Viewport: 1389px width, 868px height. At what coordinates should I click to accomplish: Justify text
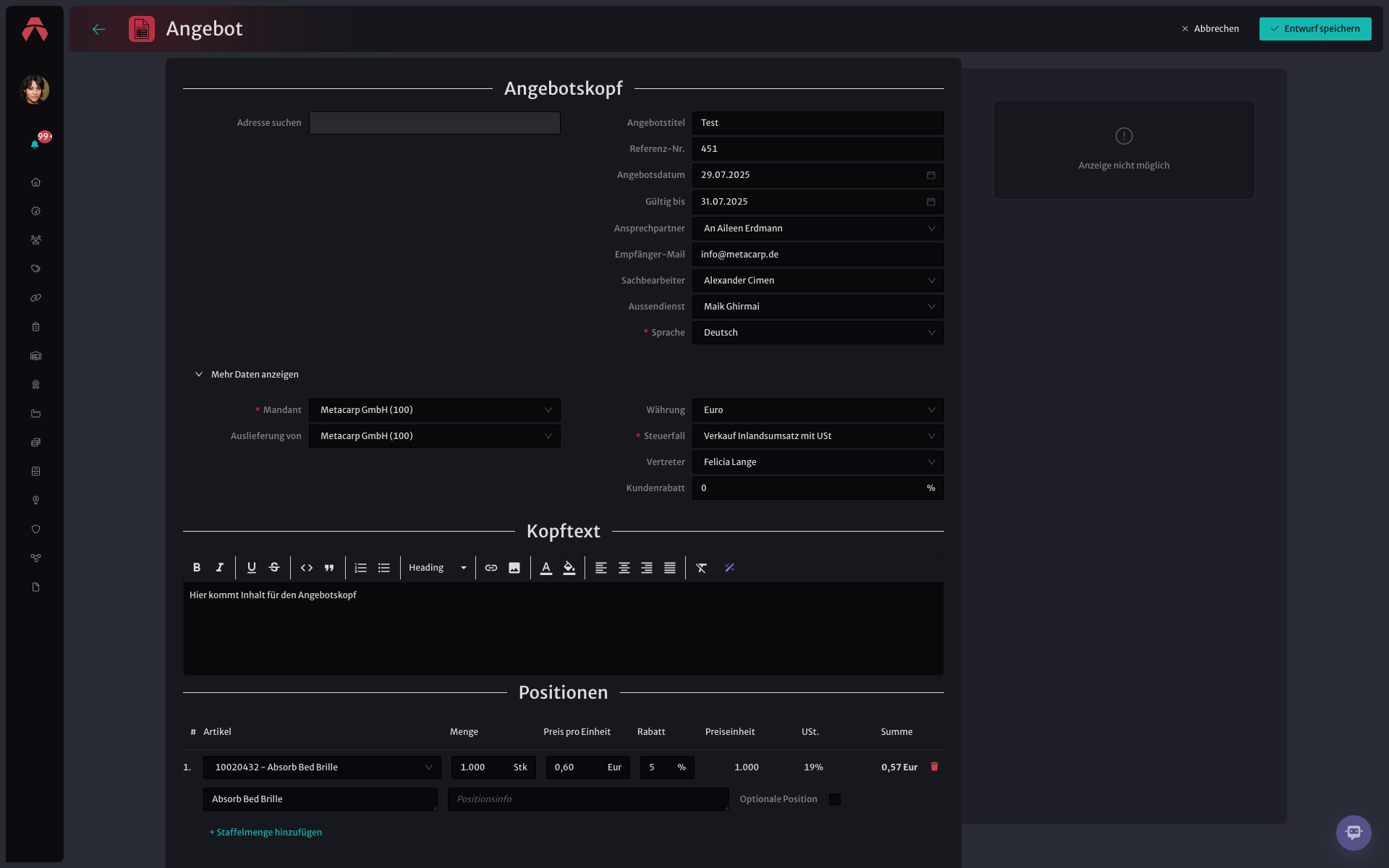[x=670, y=568]
